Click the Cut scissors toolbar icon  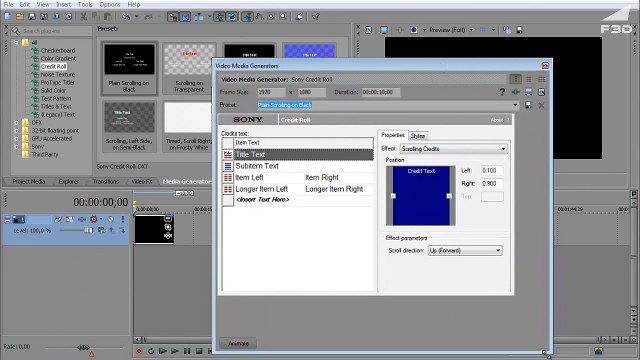point(84,17)
